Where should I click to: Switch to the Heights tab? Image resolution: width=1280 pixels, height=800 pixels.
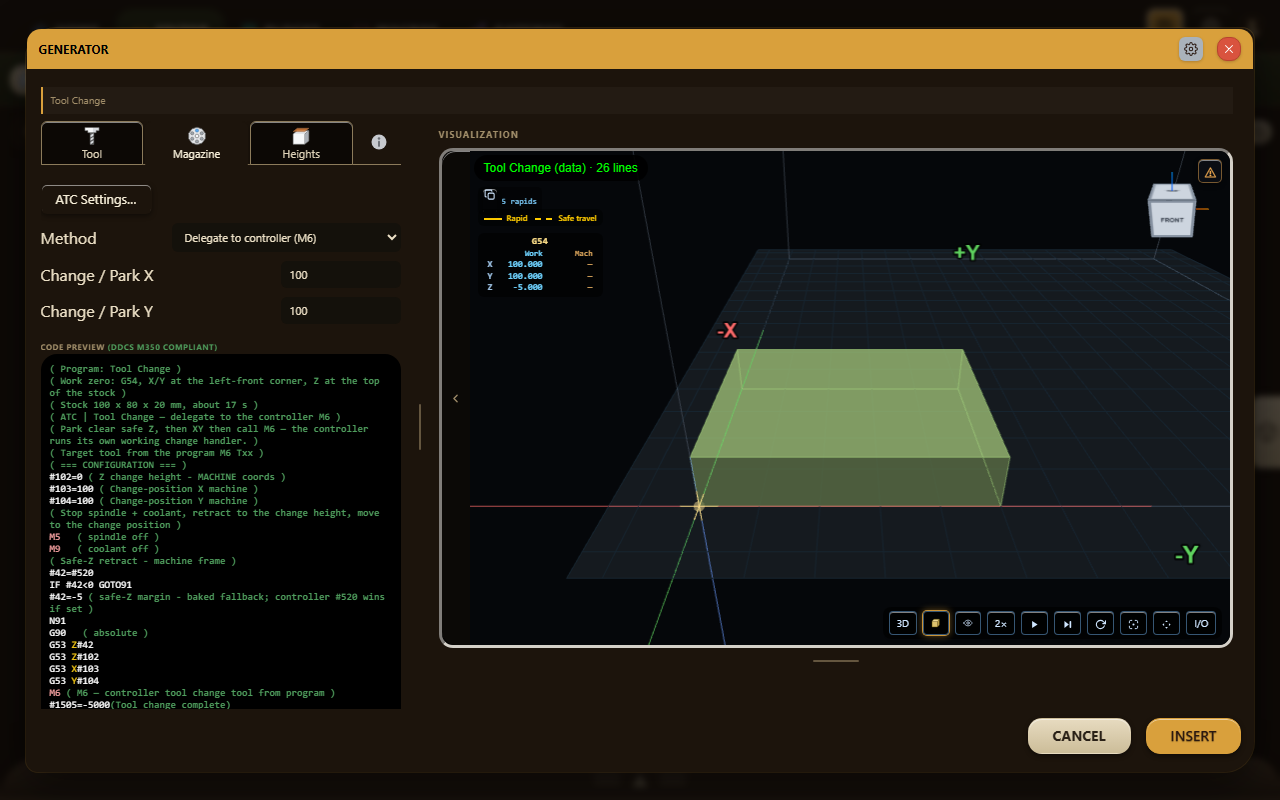click(x=301, y=143)
